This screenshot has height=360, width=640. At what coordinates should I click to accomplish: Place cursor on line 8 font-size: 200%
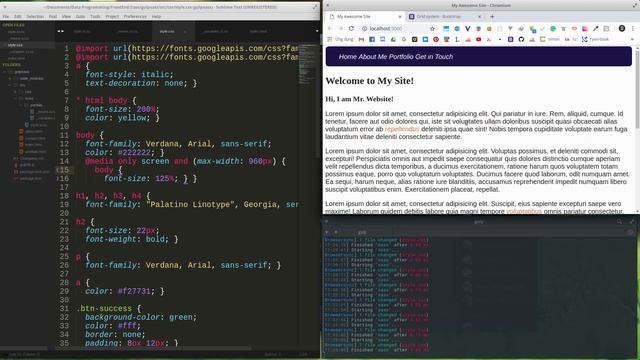click(x=122, y=109)
